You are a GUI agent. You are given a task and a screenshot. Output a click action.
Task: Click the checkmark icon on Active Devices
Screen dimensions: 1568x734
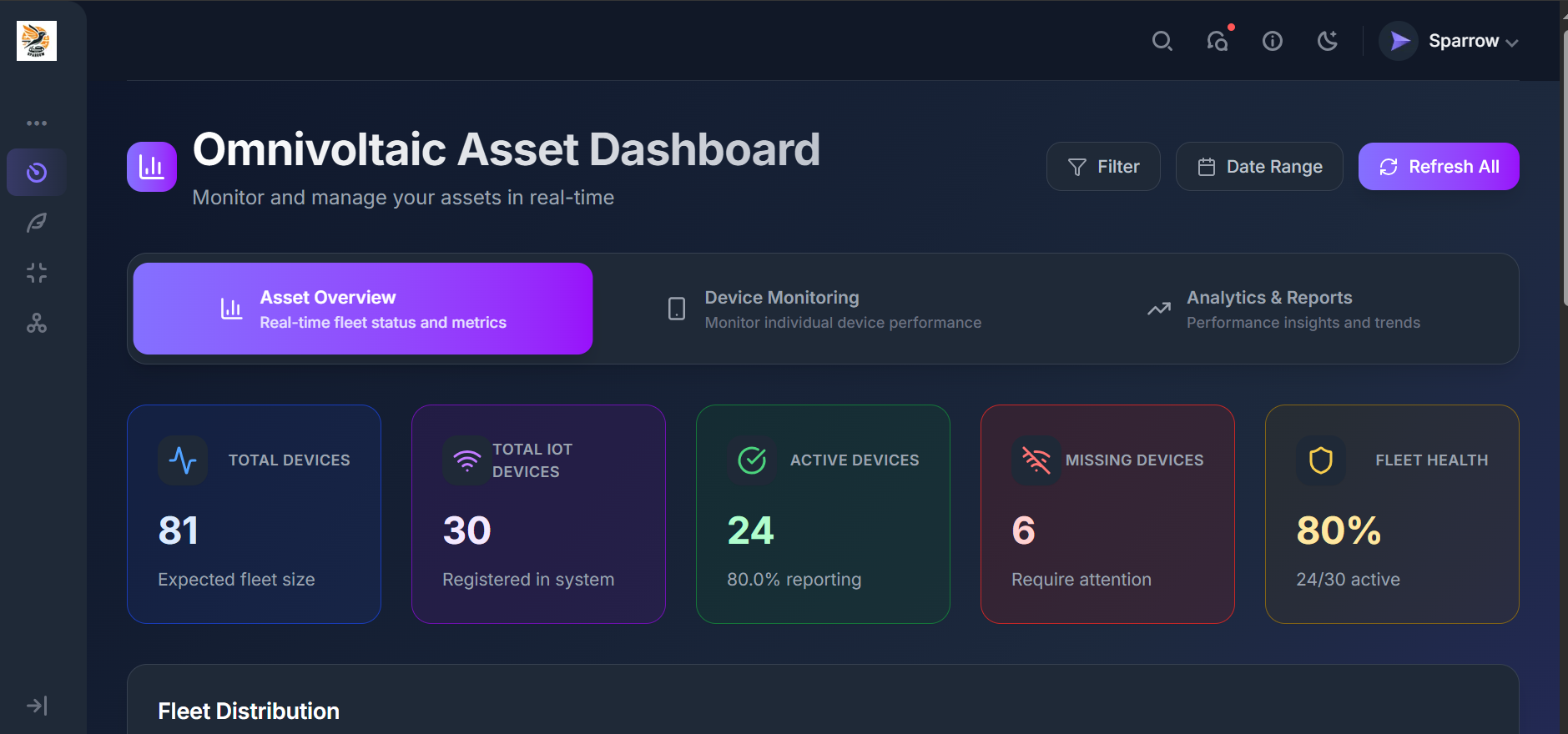tap(752, 460)
